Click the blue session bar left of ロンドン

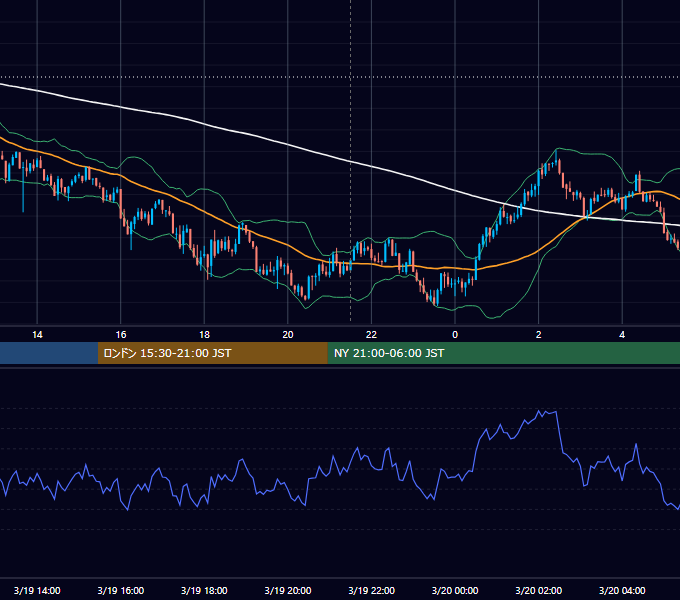[49, 353]
